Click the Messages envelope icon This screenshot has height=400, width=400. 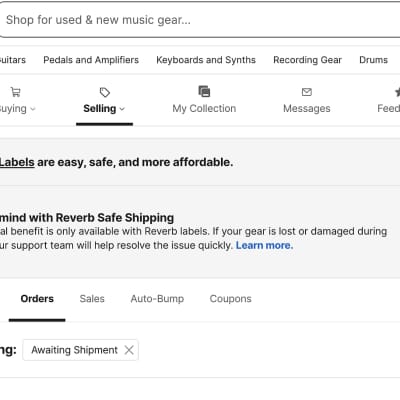click(307, 92)
